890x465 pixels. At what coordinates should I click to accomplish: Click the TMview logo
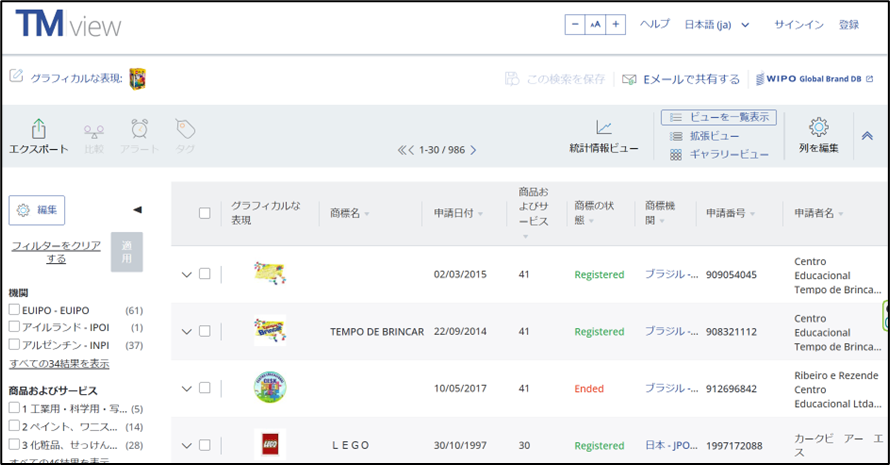[x=68, y=24]
